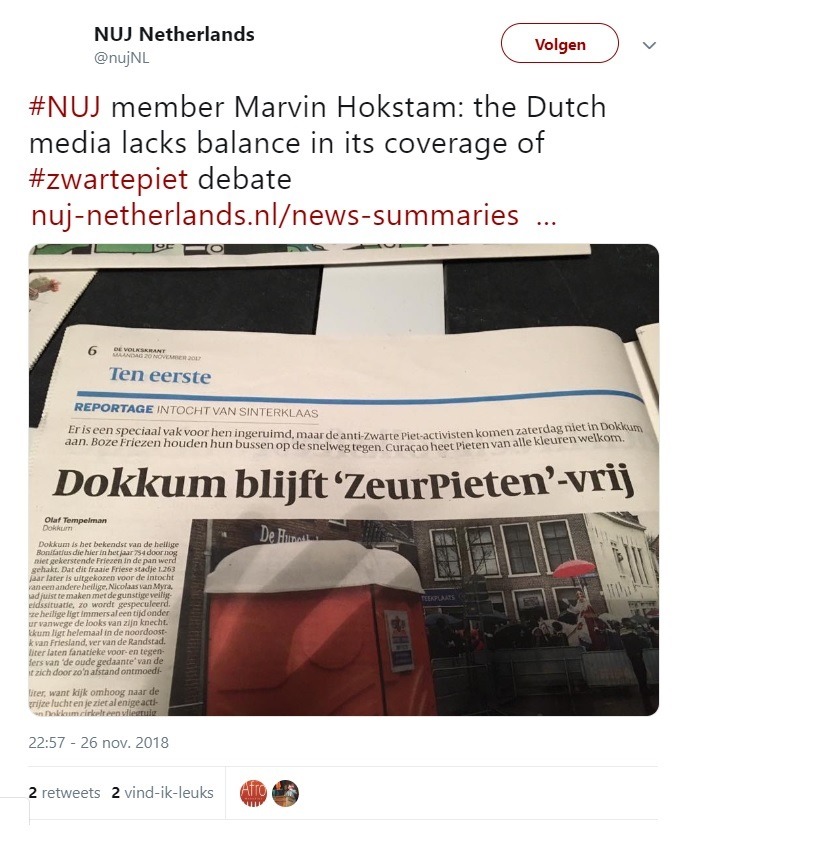Open the red Afro avatar icon
The width and height of the screenshot is (828, 844).
[x=253, y=793]
